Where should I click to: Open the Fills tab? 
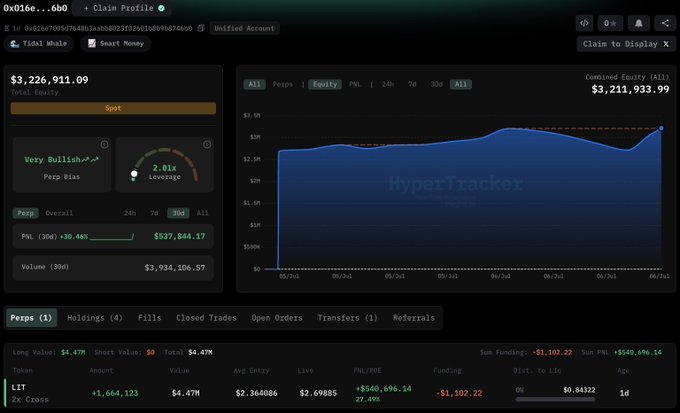[149, 318]
